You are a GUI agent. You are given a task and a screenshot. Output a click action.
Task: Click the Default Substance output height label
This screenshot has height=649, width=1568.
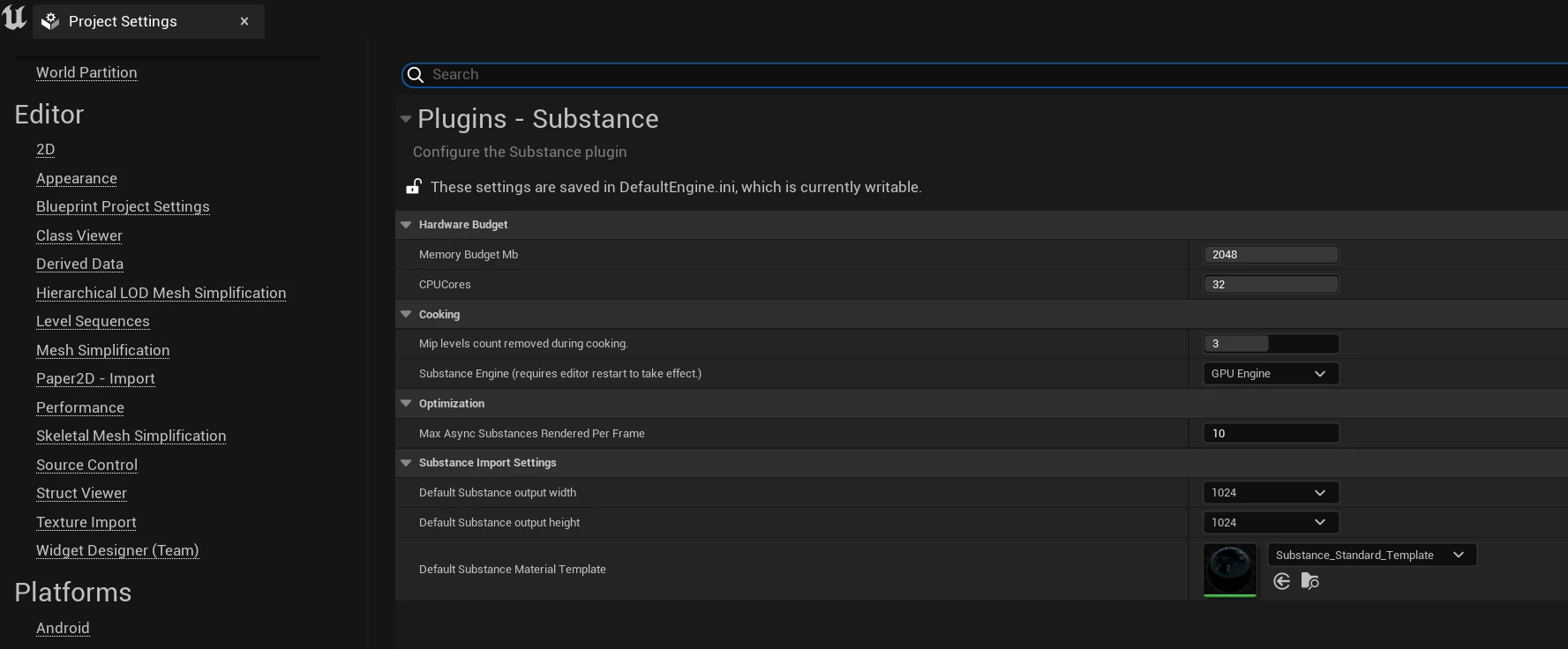(499, 523)
